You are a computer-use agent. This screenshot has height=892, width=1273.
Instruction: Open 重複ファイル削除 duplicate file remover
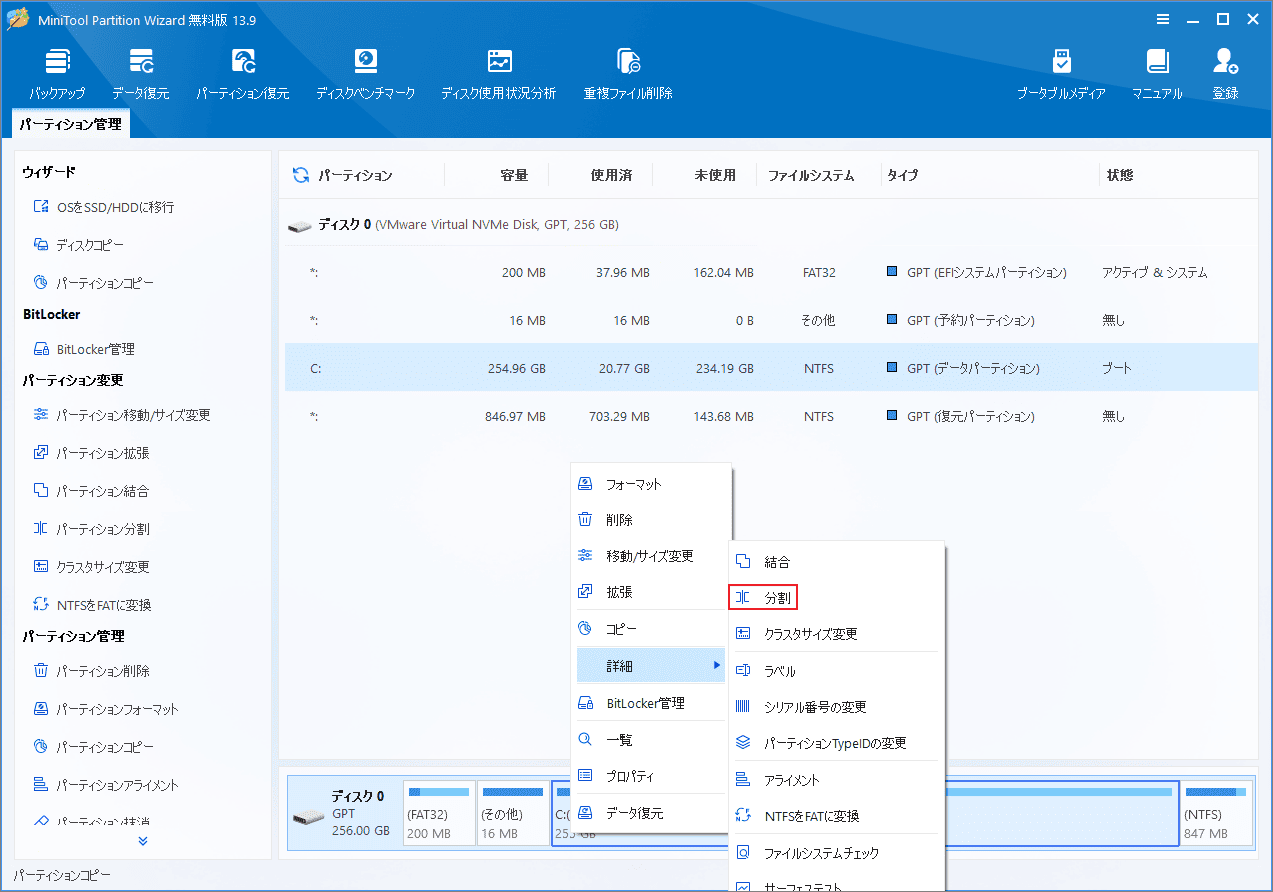point(628,74)
